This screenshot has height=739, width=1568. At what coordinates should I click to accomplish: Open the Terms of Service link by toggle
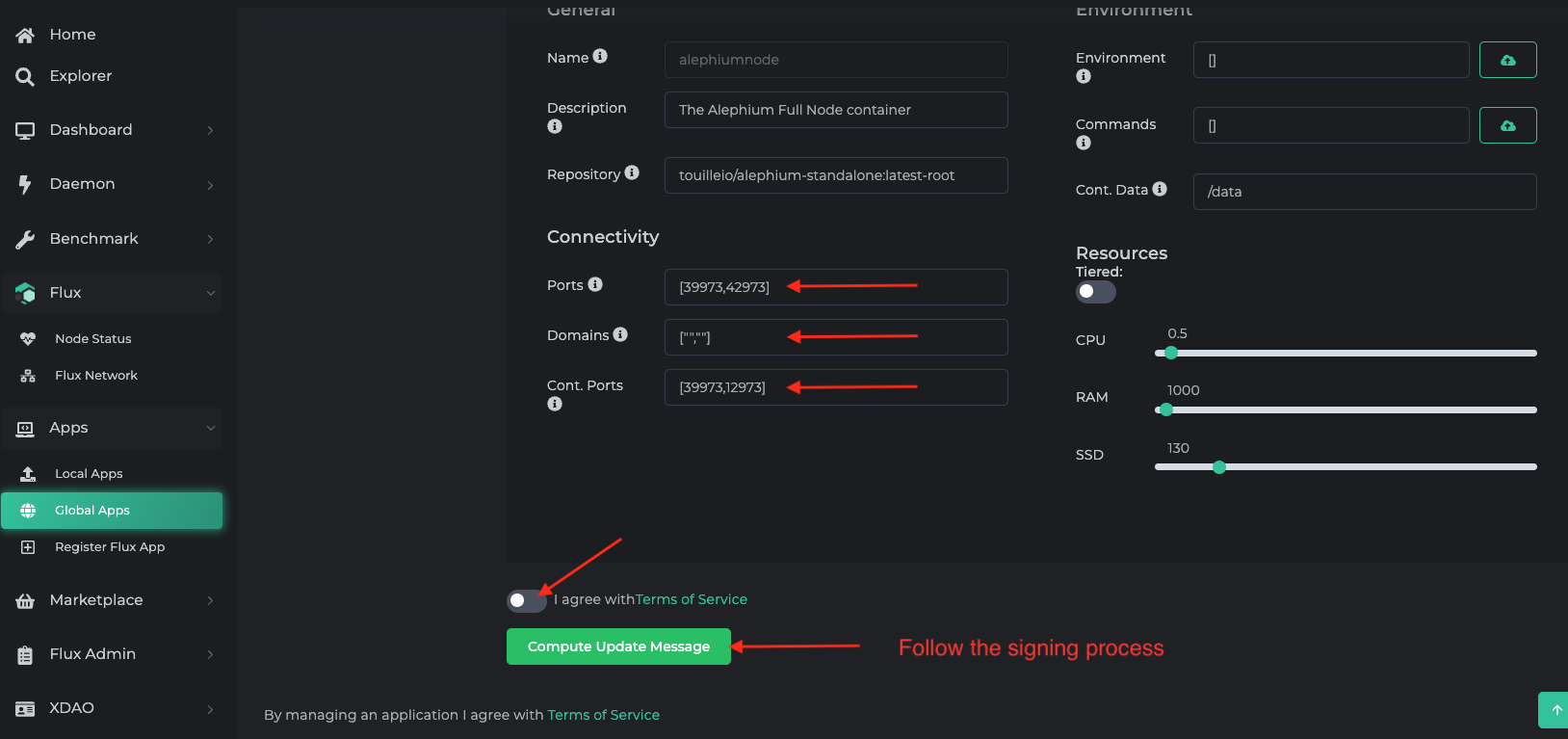692,599
